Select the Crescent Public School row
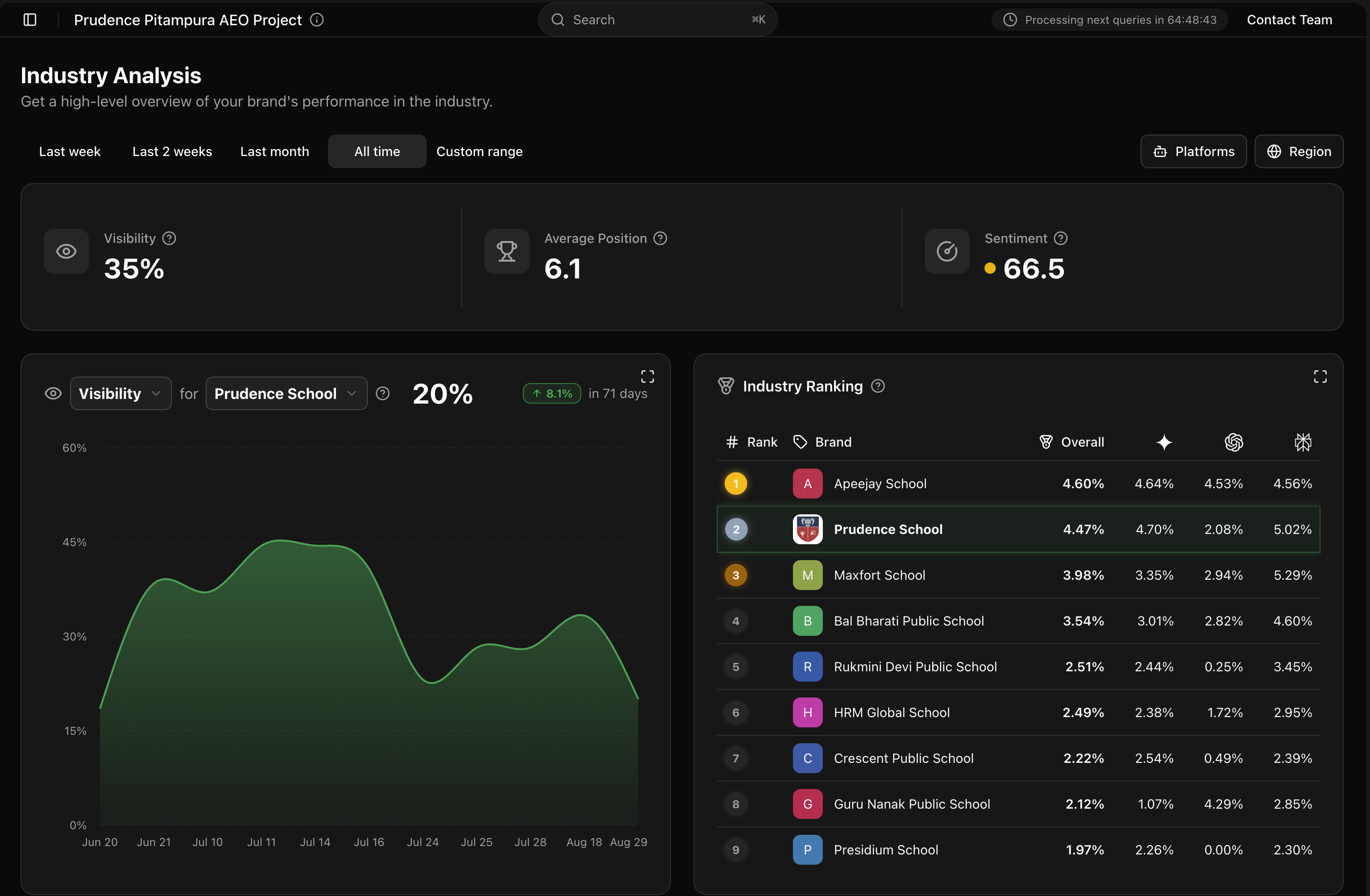This screenshot has width=1370, height=896. tap(1018, 759)
